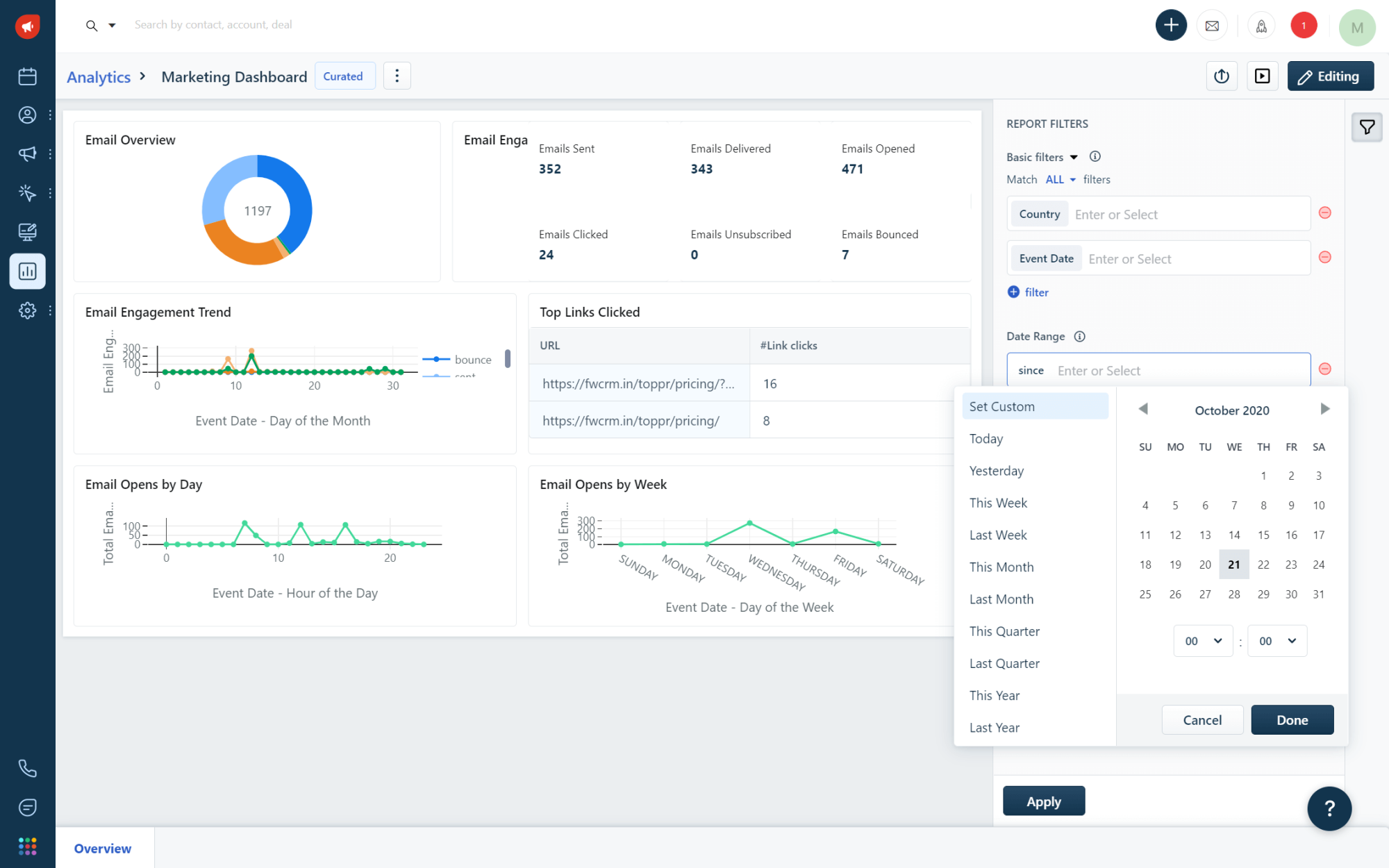
Task: Open campaigns megaphone sidebar icon
Action: tap(27, 153)
